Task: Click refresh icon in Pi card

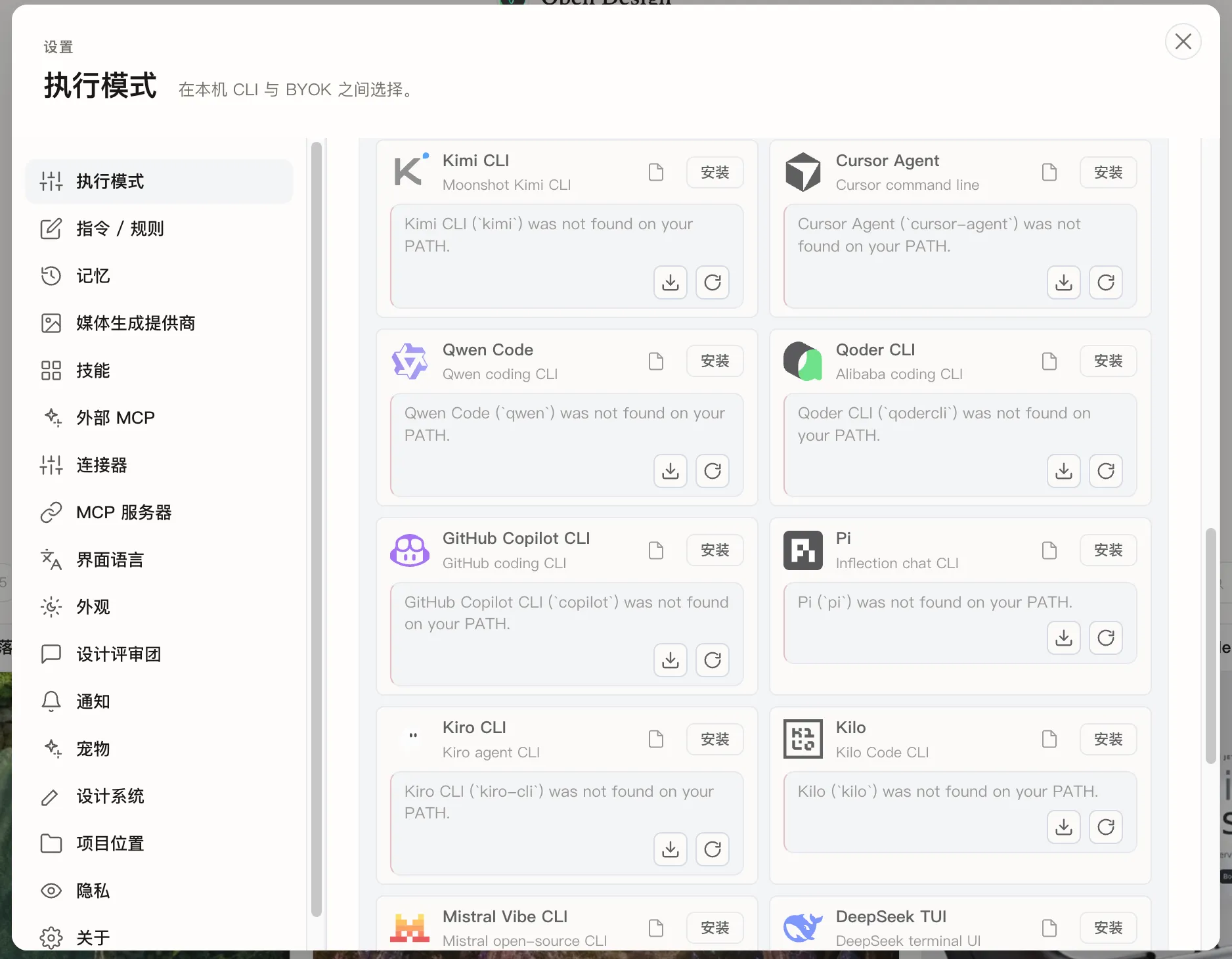Action: coord(1106,638)
